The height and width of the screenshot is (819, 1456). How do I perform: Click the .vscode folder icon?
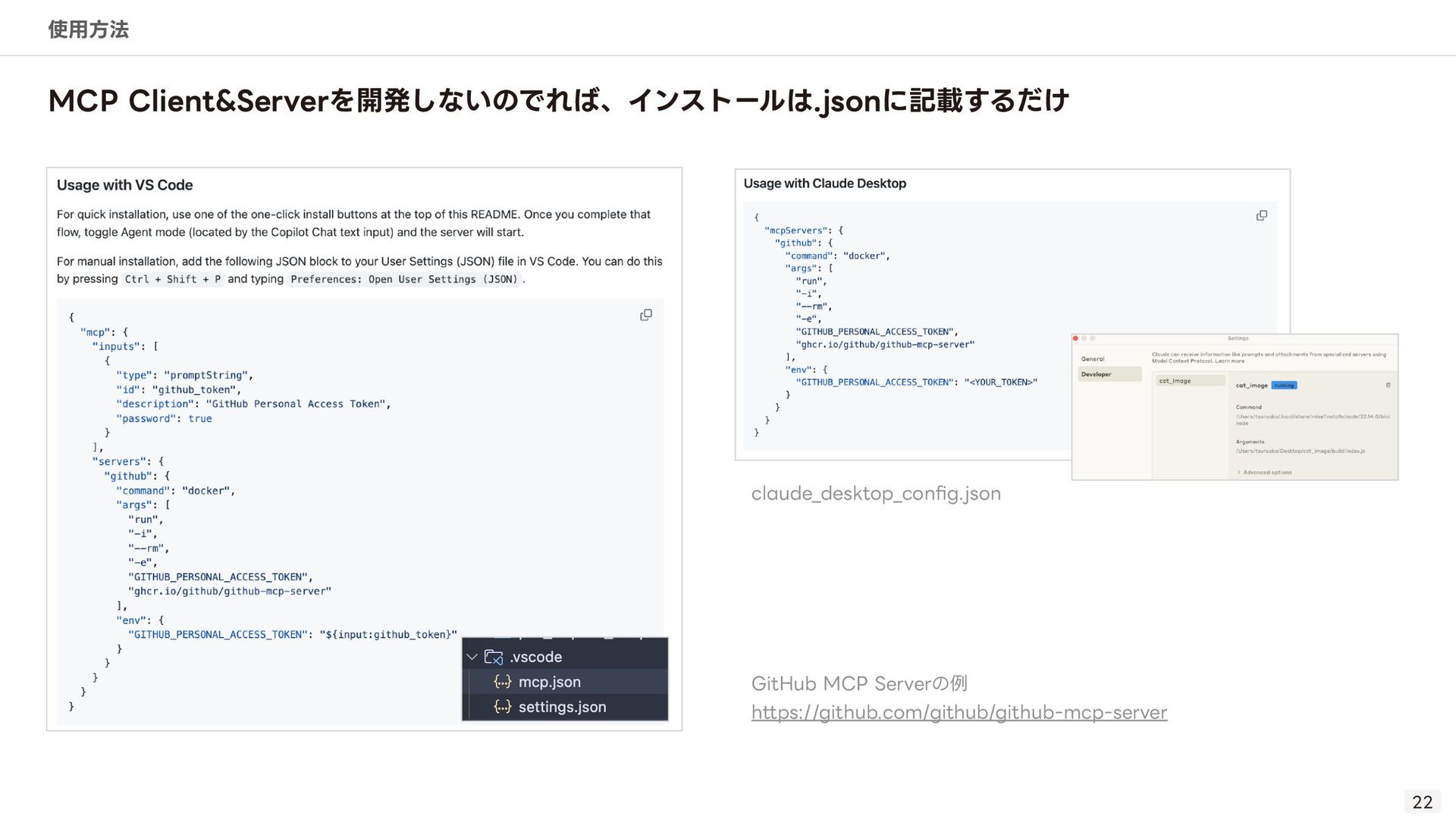click(x=494, y=657)
